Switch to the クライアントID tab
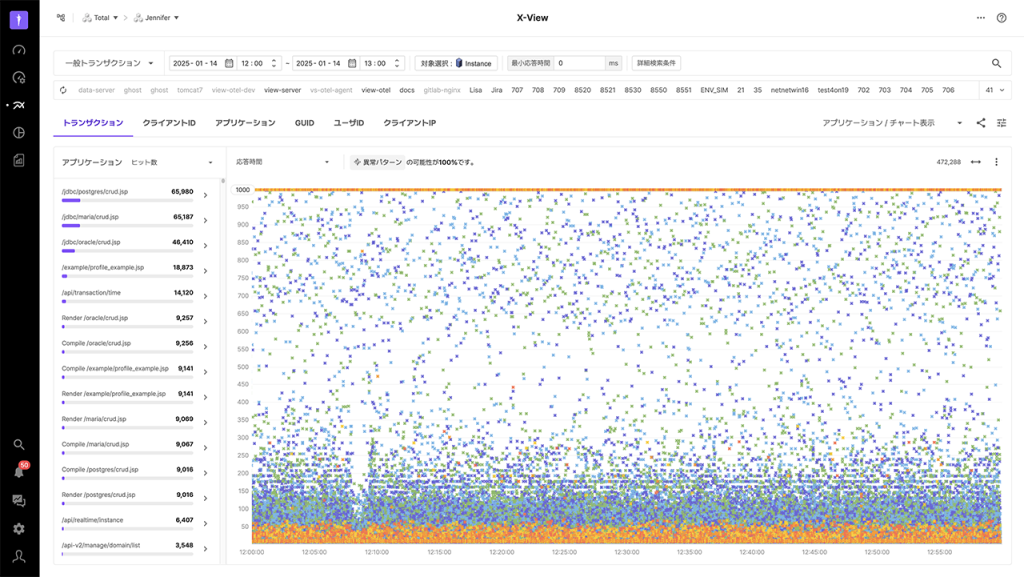Viewport: 1024px width, 577px height. click(169, 123)
